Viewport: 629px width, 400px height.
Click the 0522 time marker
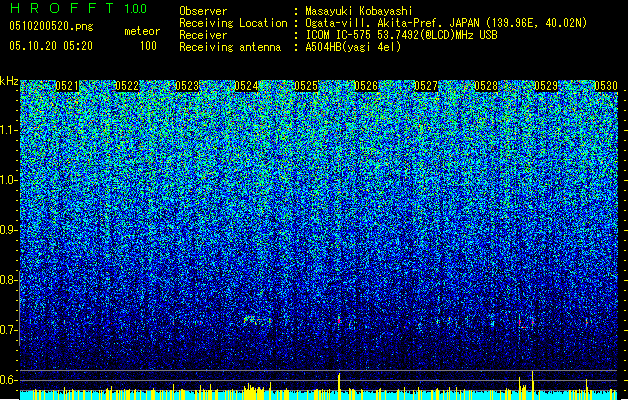pyautogui.click(x=127, y=86)
